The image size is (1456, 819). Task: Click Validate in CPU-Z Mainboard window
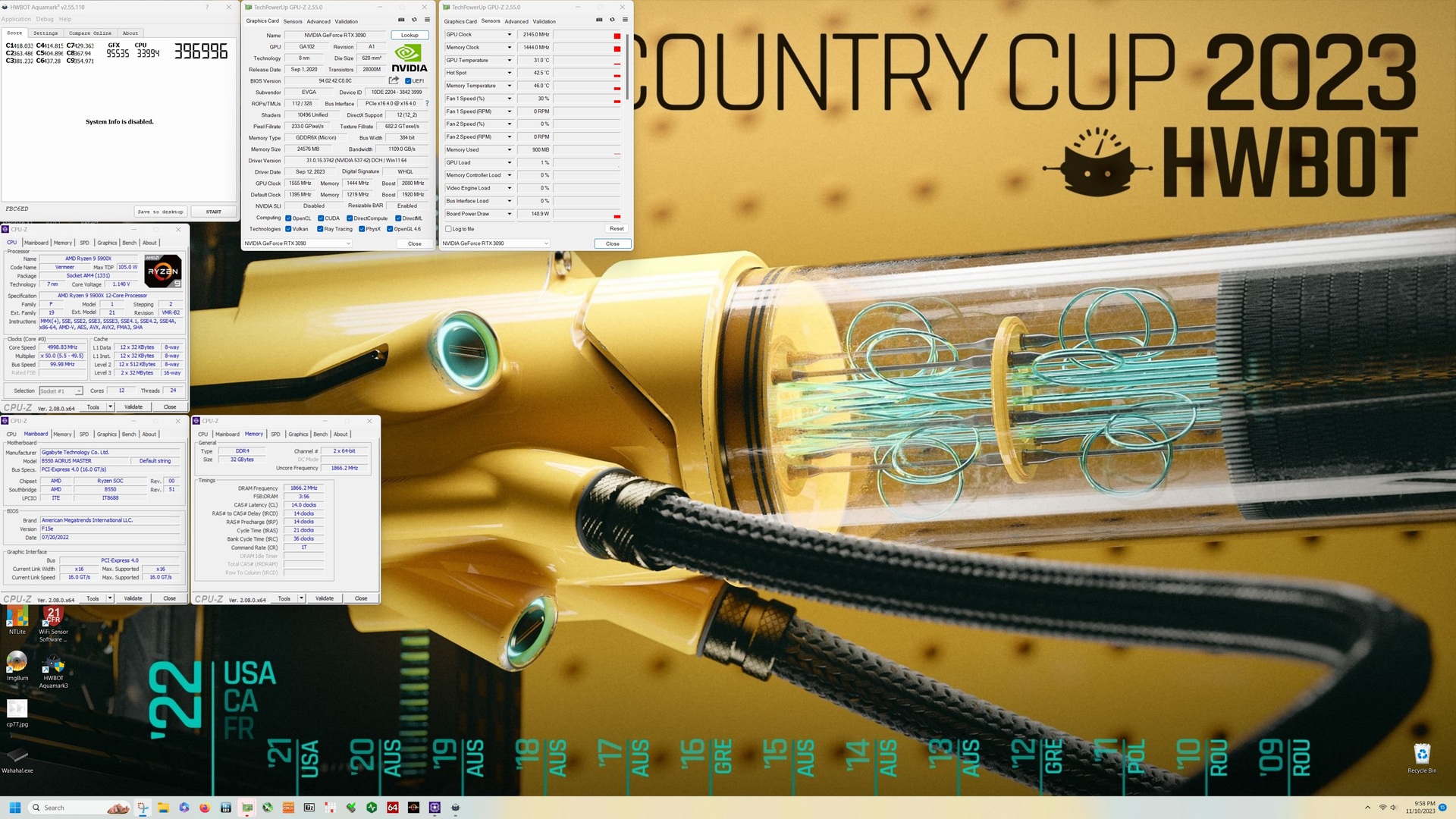click(x=133, y=598)
